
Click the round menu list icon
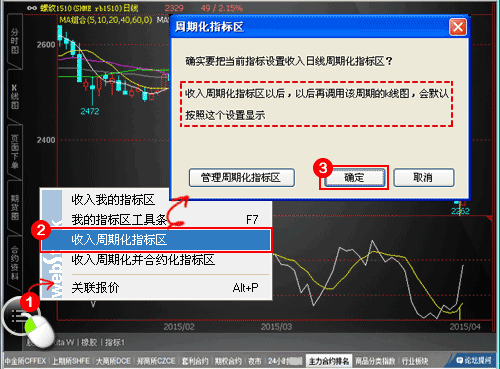(17, 316)
